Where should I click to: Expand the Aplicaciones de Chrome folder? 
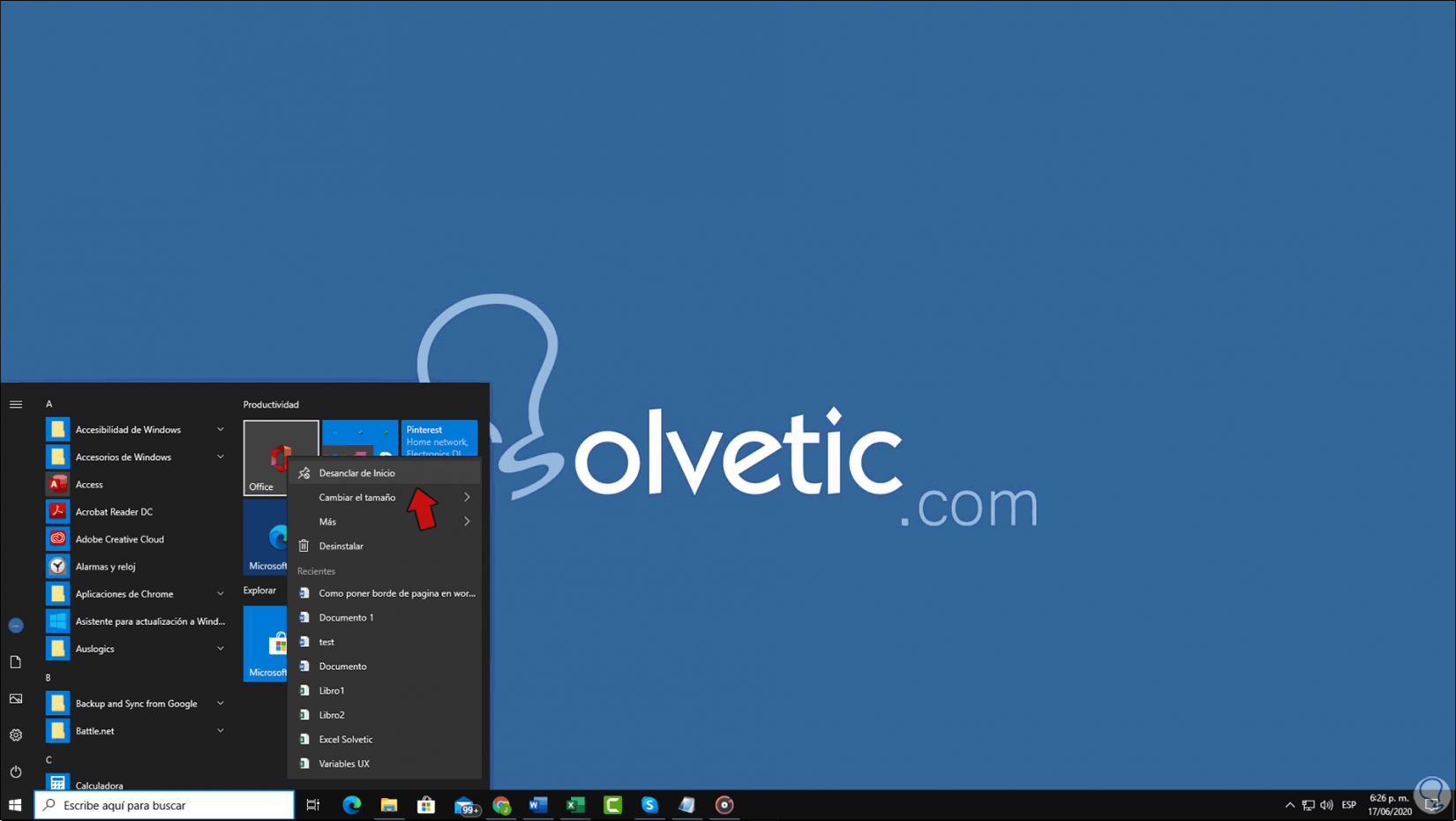click(x=137, y=593)
